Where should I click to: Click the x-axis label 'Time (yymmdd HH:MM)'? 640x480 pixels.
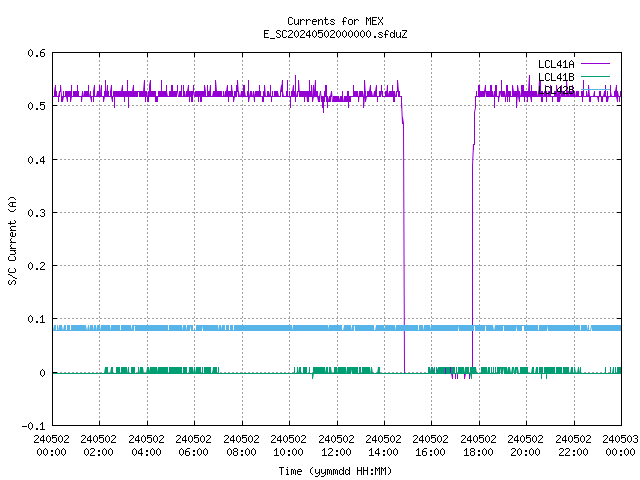pos(335,471)
